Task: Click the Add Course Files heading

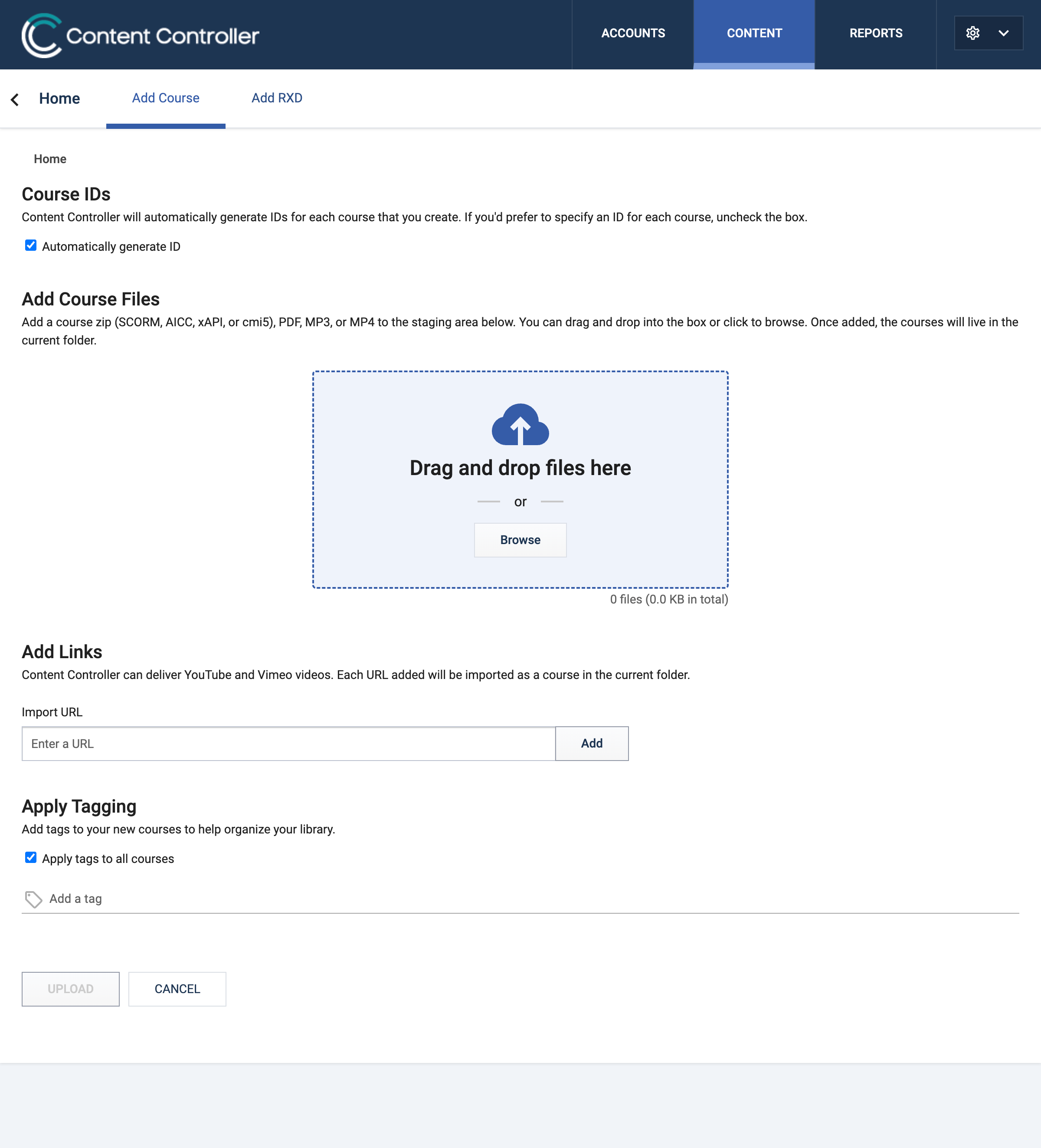Action: 91,299
